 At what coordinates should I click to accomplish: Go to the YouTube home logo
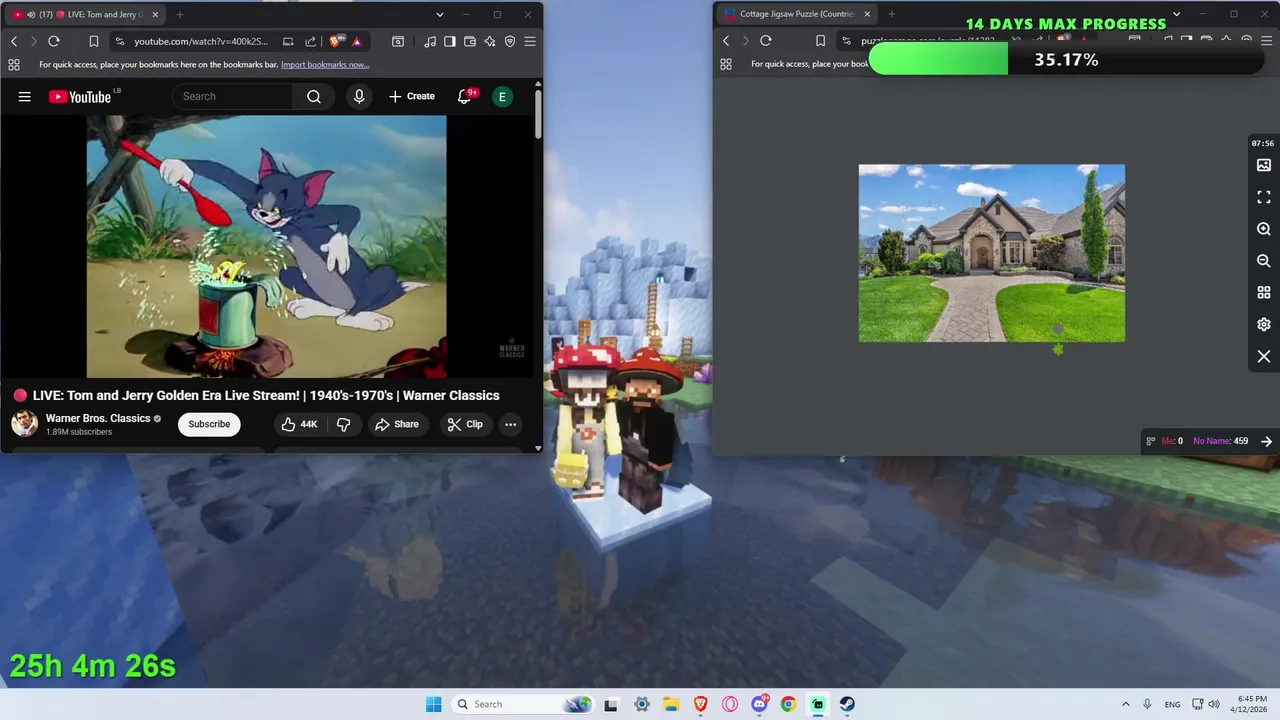80,97
